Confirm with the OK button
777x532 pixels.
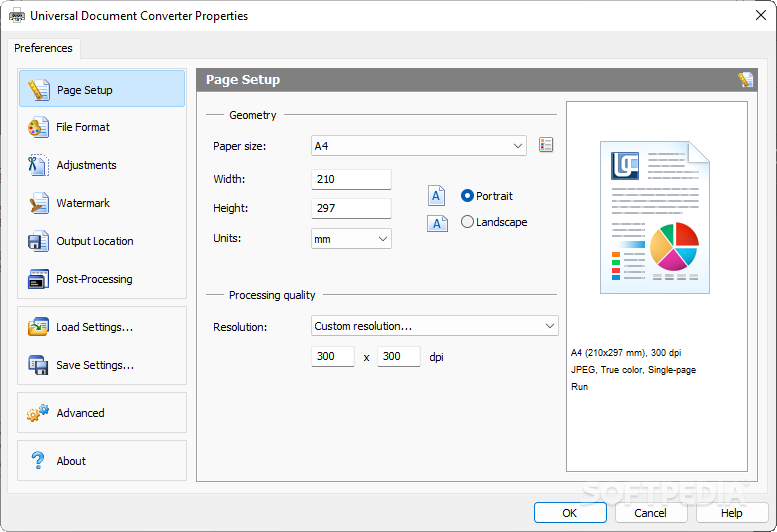[x=570, y=513]
